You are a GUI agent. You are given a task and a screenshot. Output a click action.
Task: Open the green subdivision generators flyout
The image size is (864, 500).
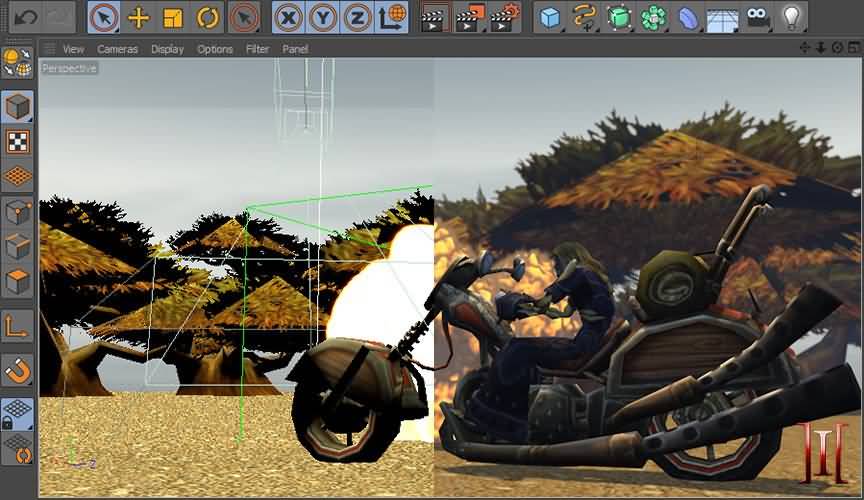tap(619, 18)
